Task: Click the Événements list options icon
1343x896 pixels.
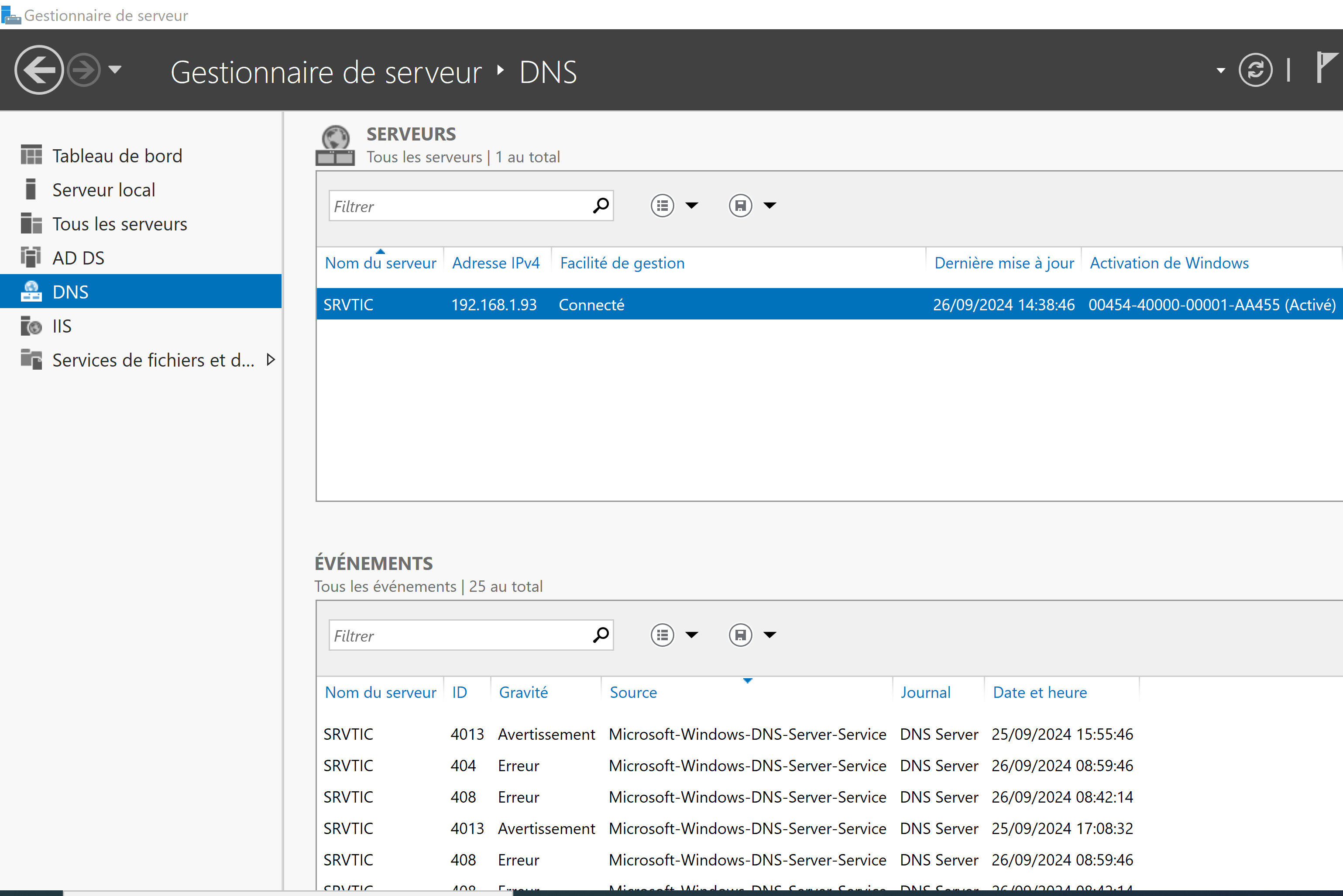Action: (663, 635)
